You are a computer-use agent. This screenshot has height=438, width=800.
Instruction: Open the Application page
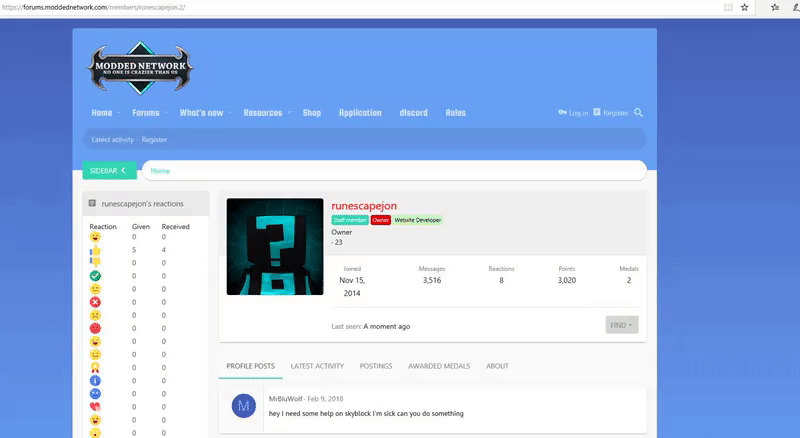click(x=360, y=113)
